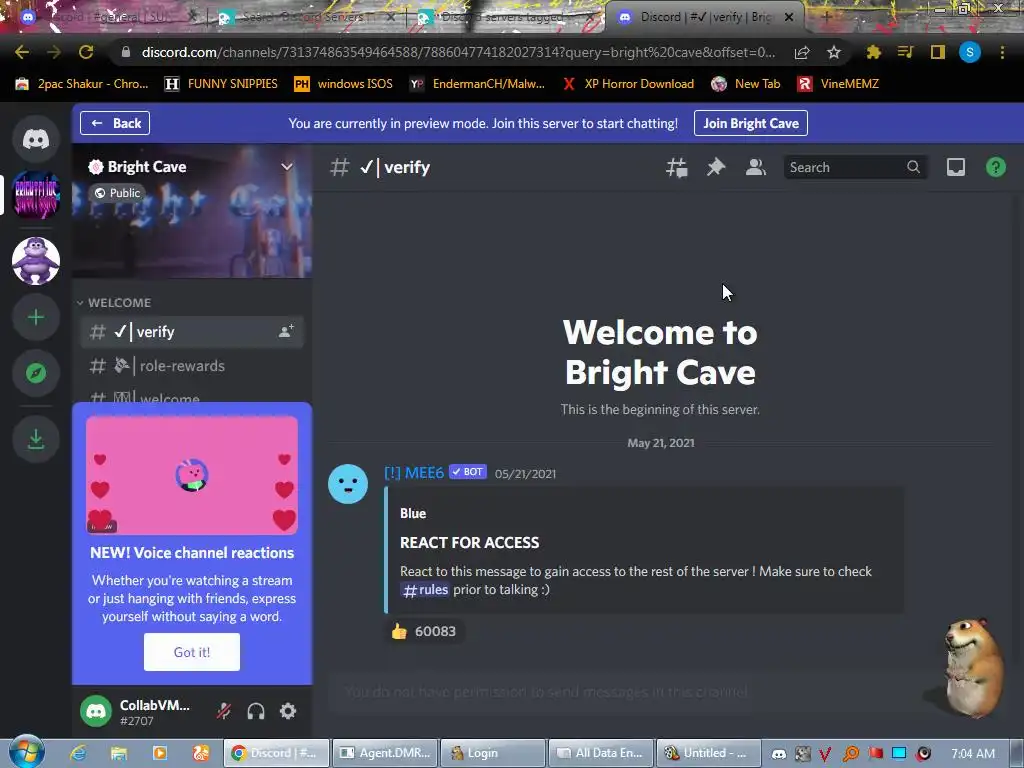The width and height of the screenshot is (1024, 768).
Task: Show pinned messages
Action: (x=716, y=167)
